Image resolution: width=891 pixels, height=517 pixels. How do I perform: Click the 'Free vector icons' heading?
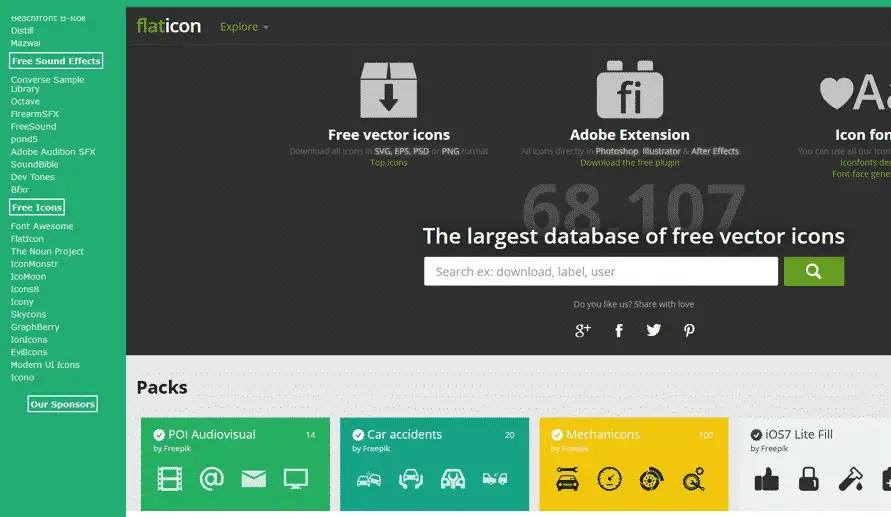pos(389,135)
